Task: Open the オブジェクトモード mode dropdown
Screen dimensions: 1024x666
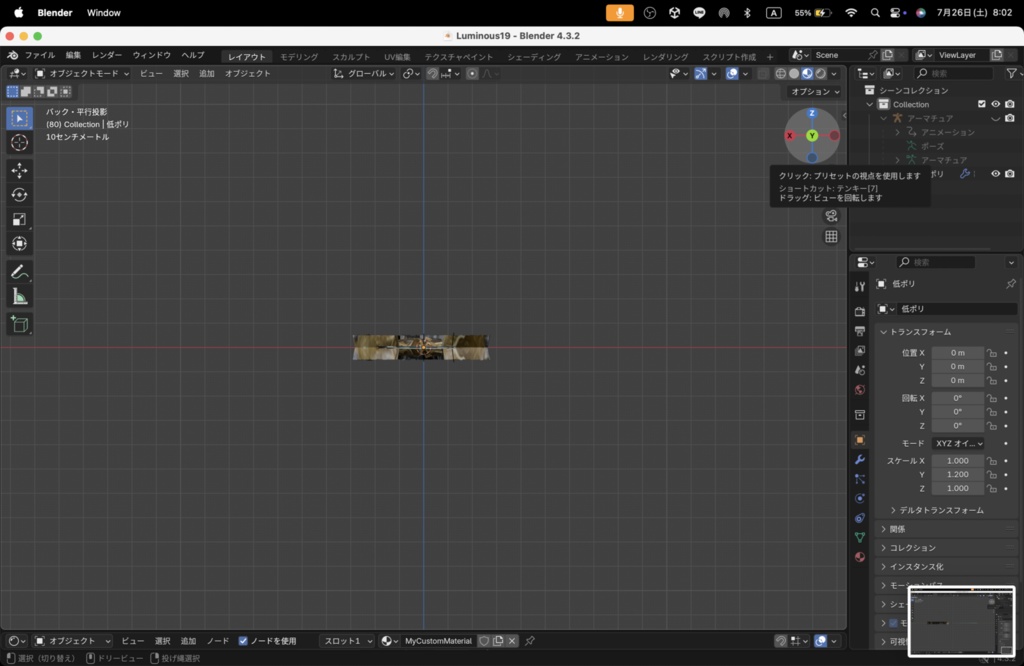Action: (82, 73)
